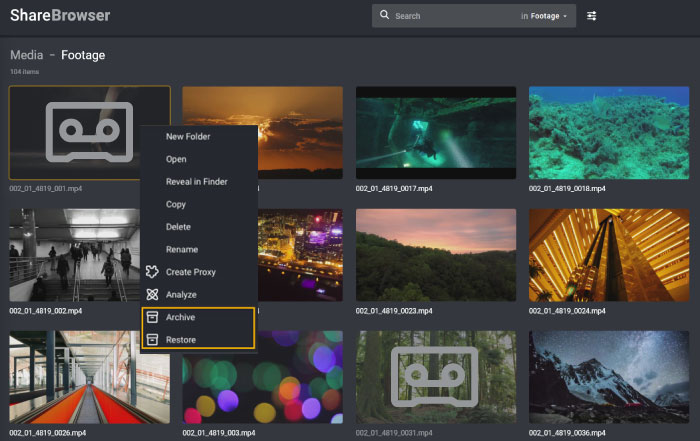The width and height of the screenshot is (700, 441).
Task: Click the ShareBrowser logo
Action: (60, 16)
